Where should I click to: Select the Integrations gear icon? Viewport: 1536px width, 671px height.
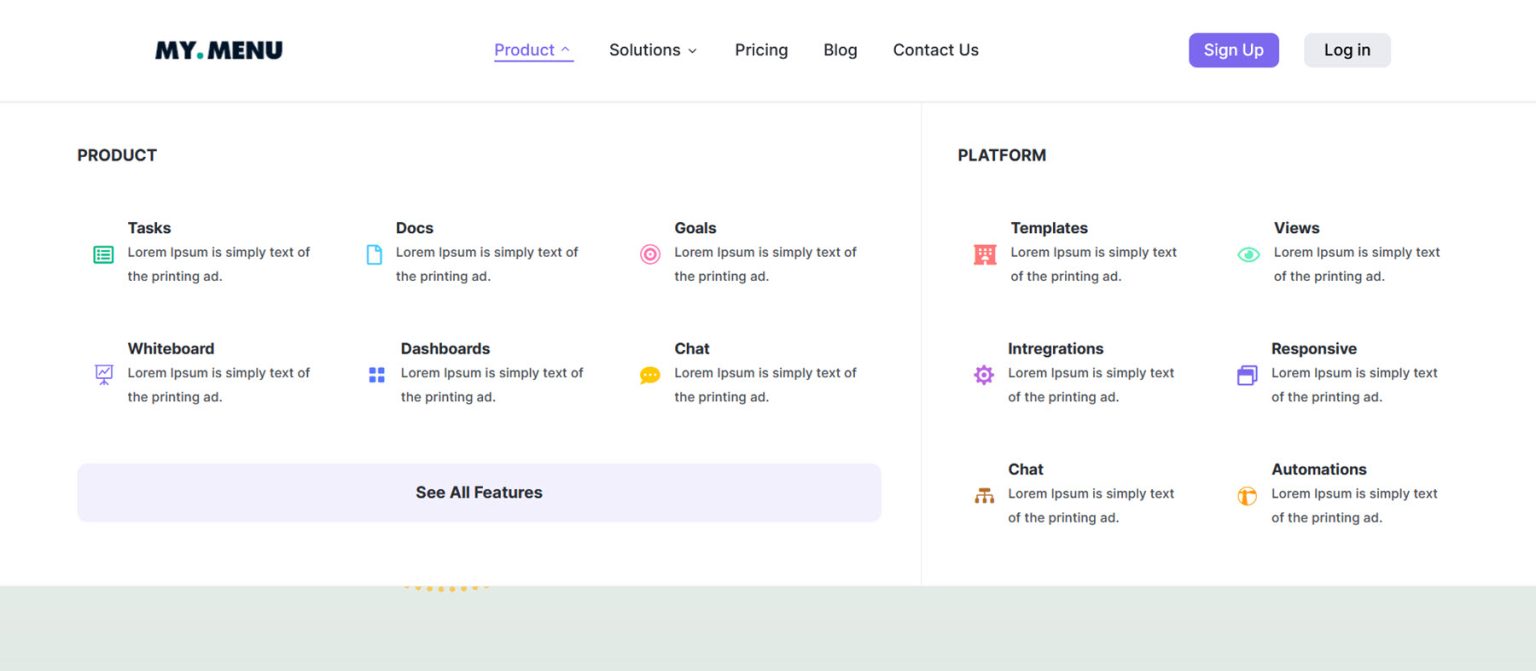(984, 374)
